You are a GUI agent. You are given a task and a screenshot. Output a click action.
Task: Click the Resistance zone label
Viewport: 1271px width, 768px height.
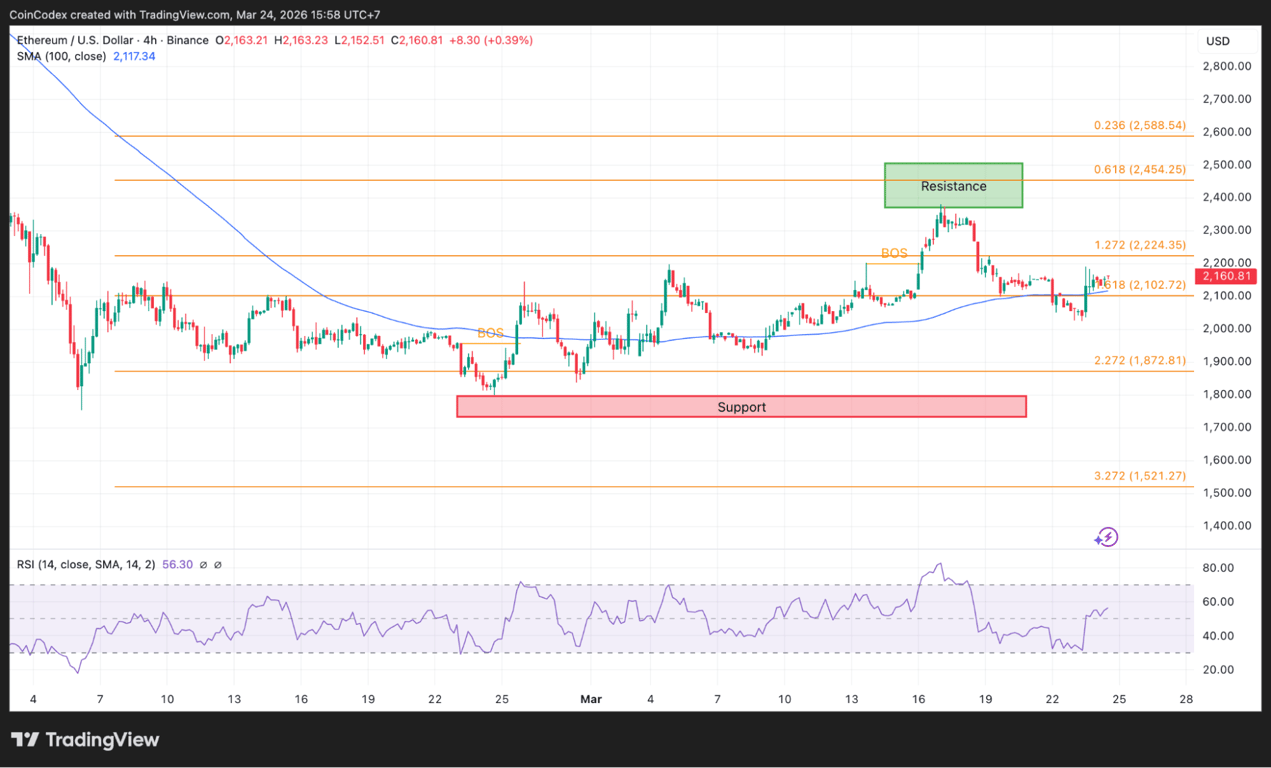click(x=952, y=186)
